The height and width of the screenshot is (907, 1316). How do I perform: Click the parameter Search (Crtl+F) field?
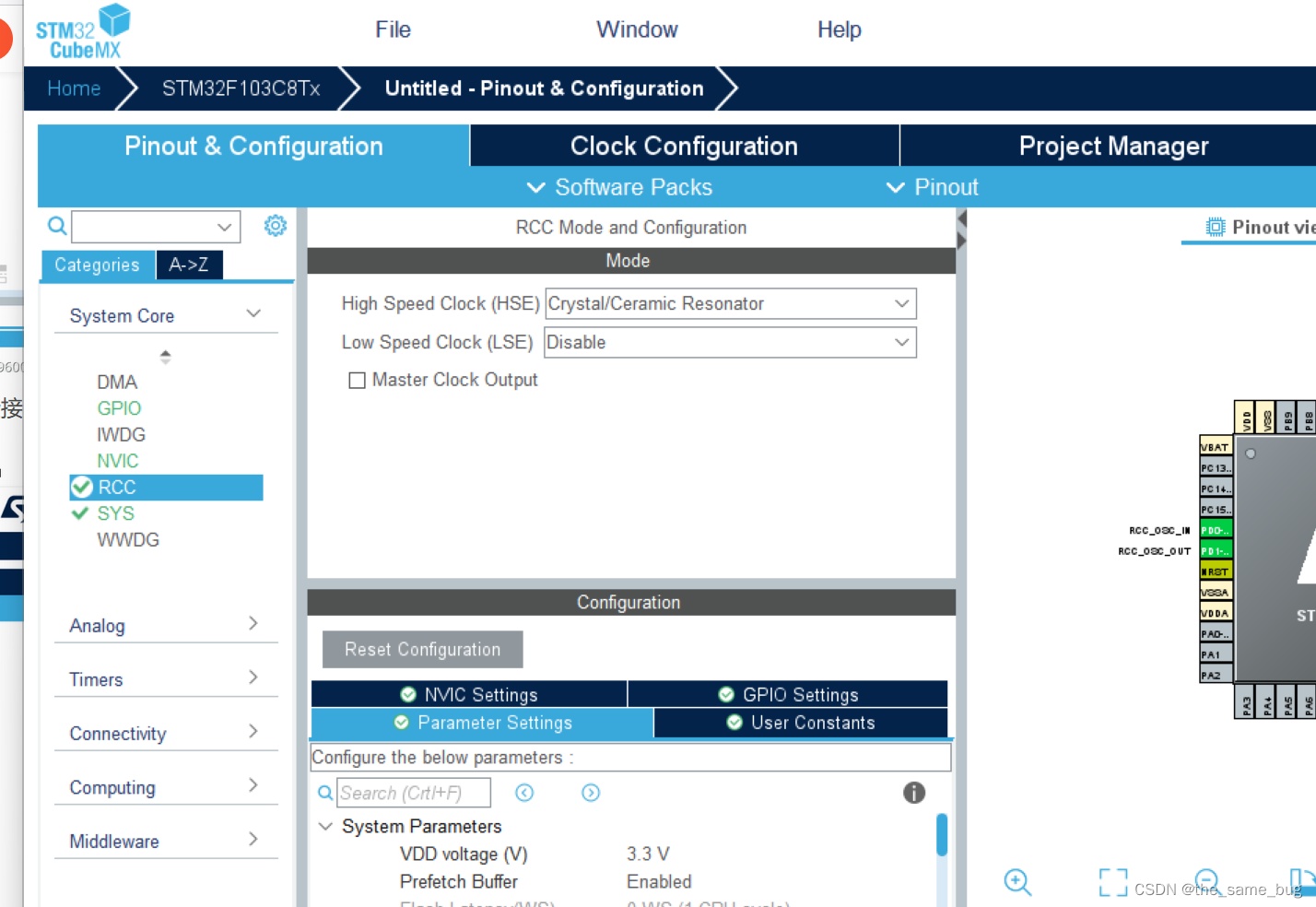tap(414, 793)
